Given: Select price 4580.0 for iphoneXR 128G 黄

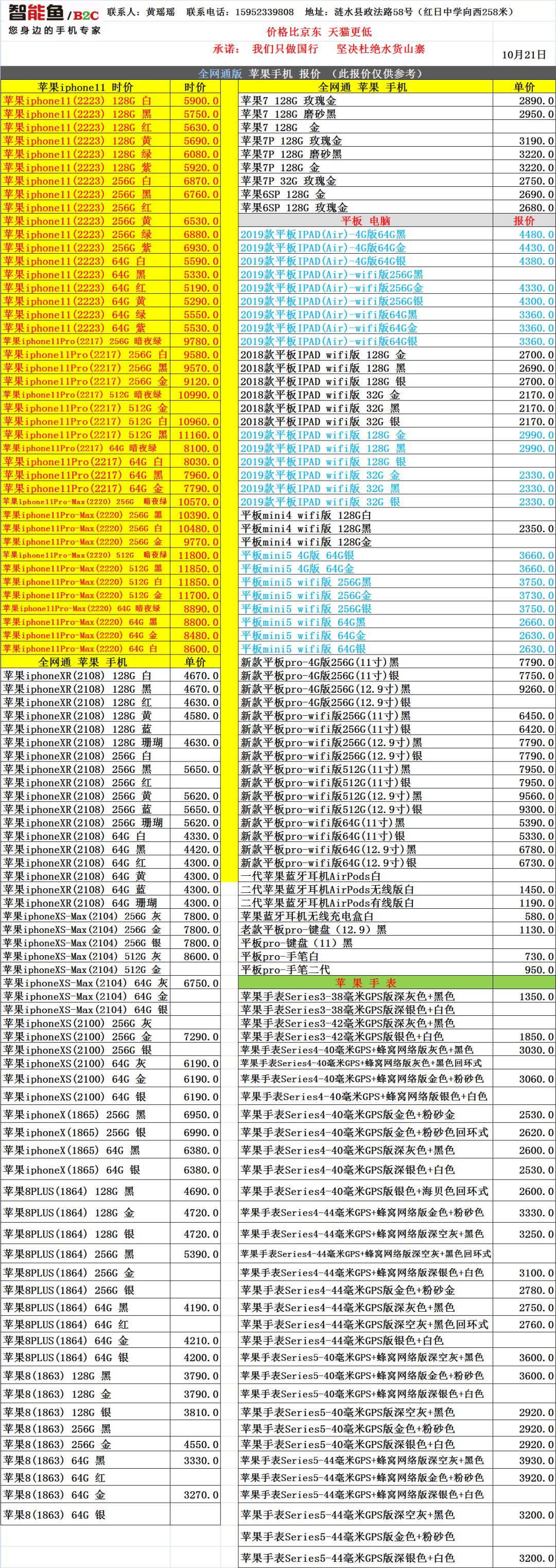Looking at the screenshot, I should (x=196, y=716).
